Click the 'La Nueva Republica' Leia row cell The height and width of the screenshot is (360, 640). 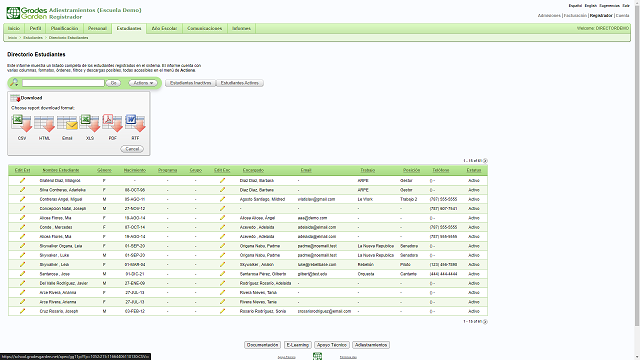coord(376,246)
